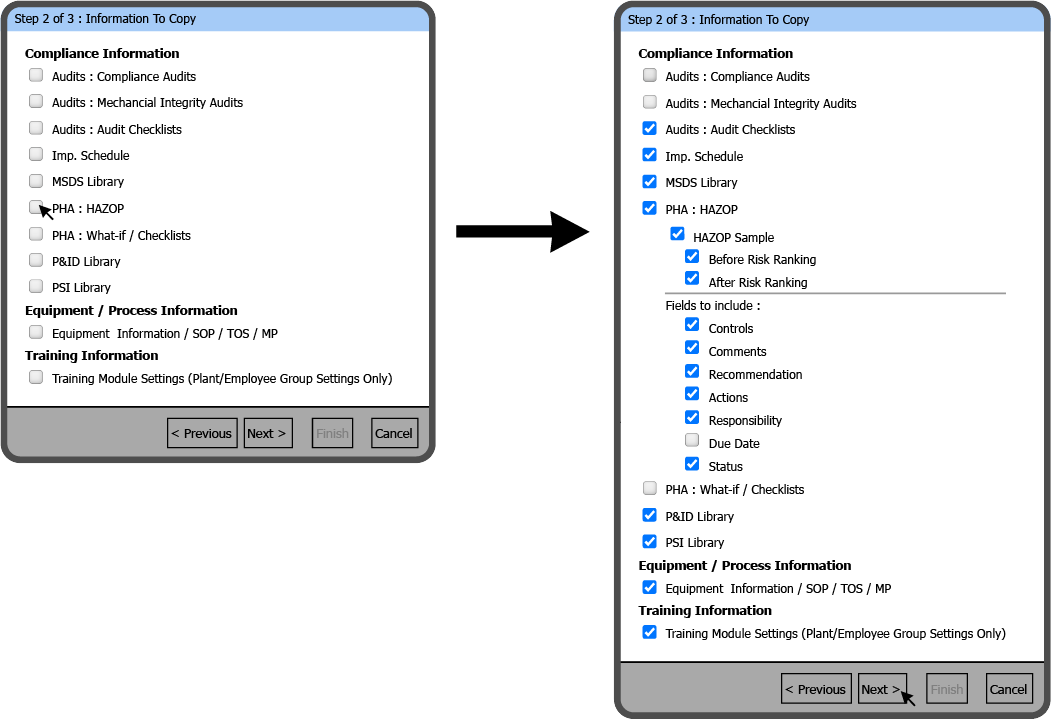1051x719 pixels.
Task: Uncheck After Risk Ranking option
Action: click(x=692, y=279)
